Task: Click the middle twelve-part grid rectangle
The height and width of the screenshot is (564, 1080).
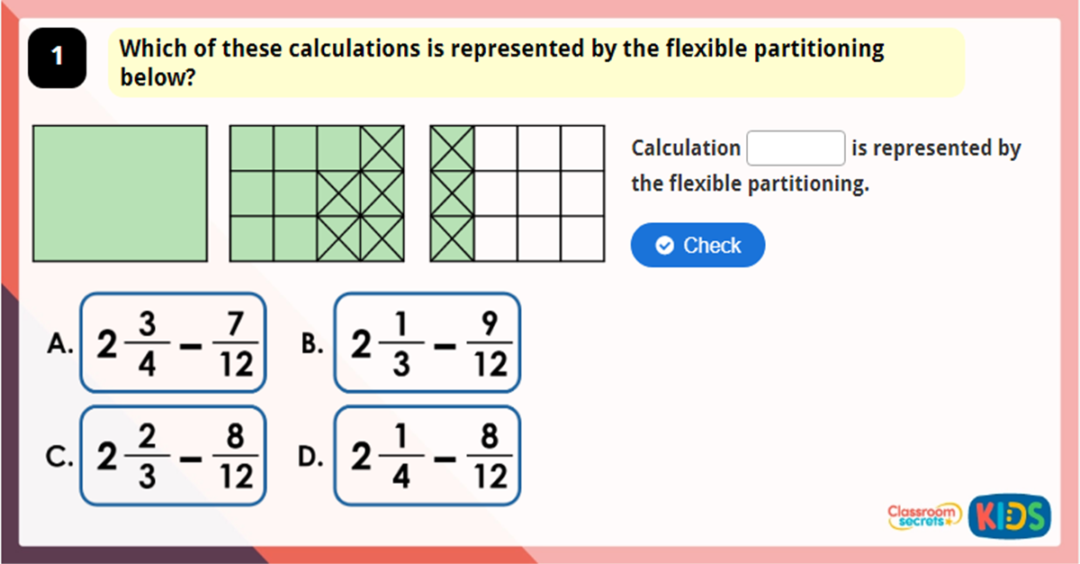Action: click(317, 193)
